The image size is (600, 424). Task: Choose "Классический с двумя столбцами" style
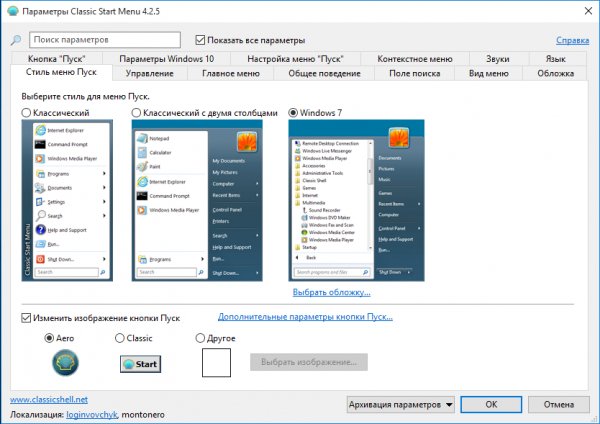[x=136, y=113]
